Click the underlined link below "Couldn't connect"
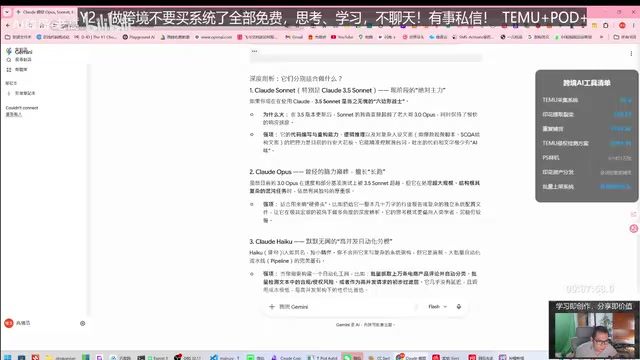The width and height of the screenshot is (640, 360). [x=13, y=115]
